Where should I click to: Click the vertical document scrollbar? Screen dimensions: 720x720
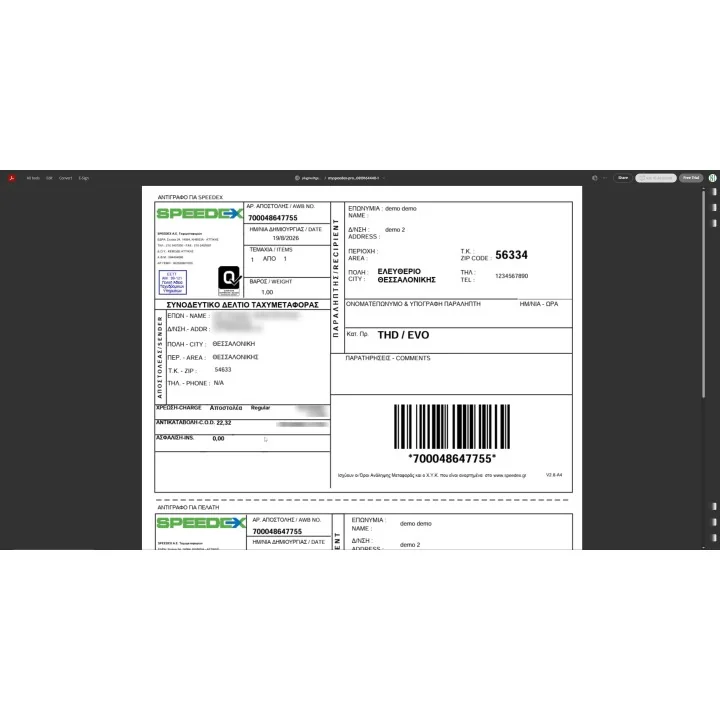coord(703,294)
